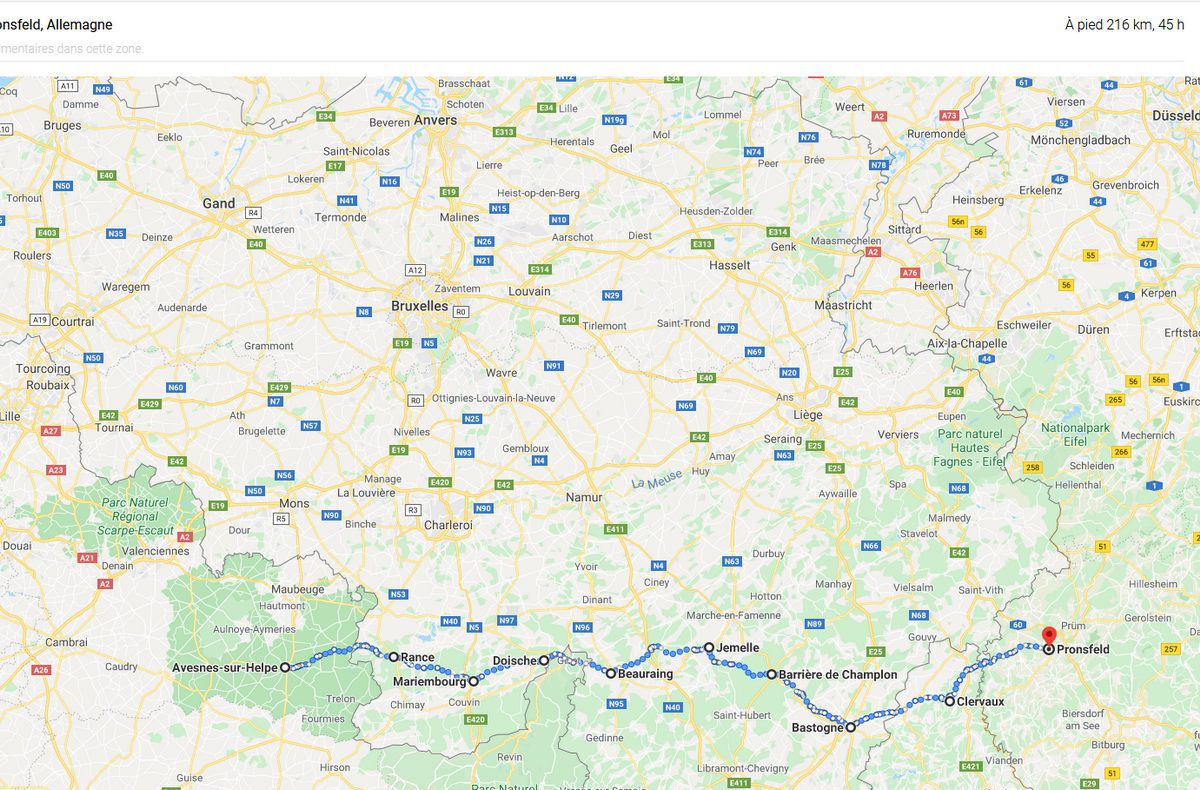Image resolution: width=1200 pixels, height=790 pixels.
Task: Click the Marche-en-Famenne town label
Action: coord(733,614)
